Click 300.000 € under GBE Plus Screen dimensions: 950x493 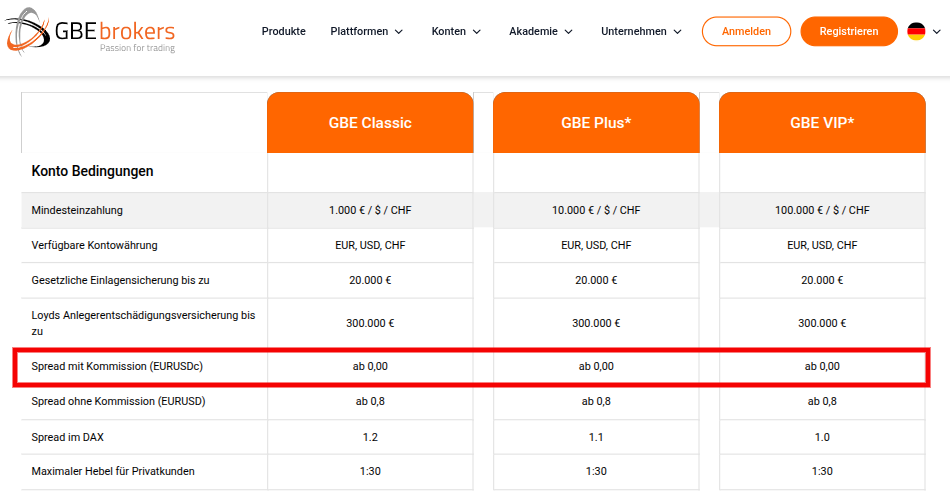596,323
